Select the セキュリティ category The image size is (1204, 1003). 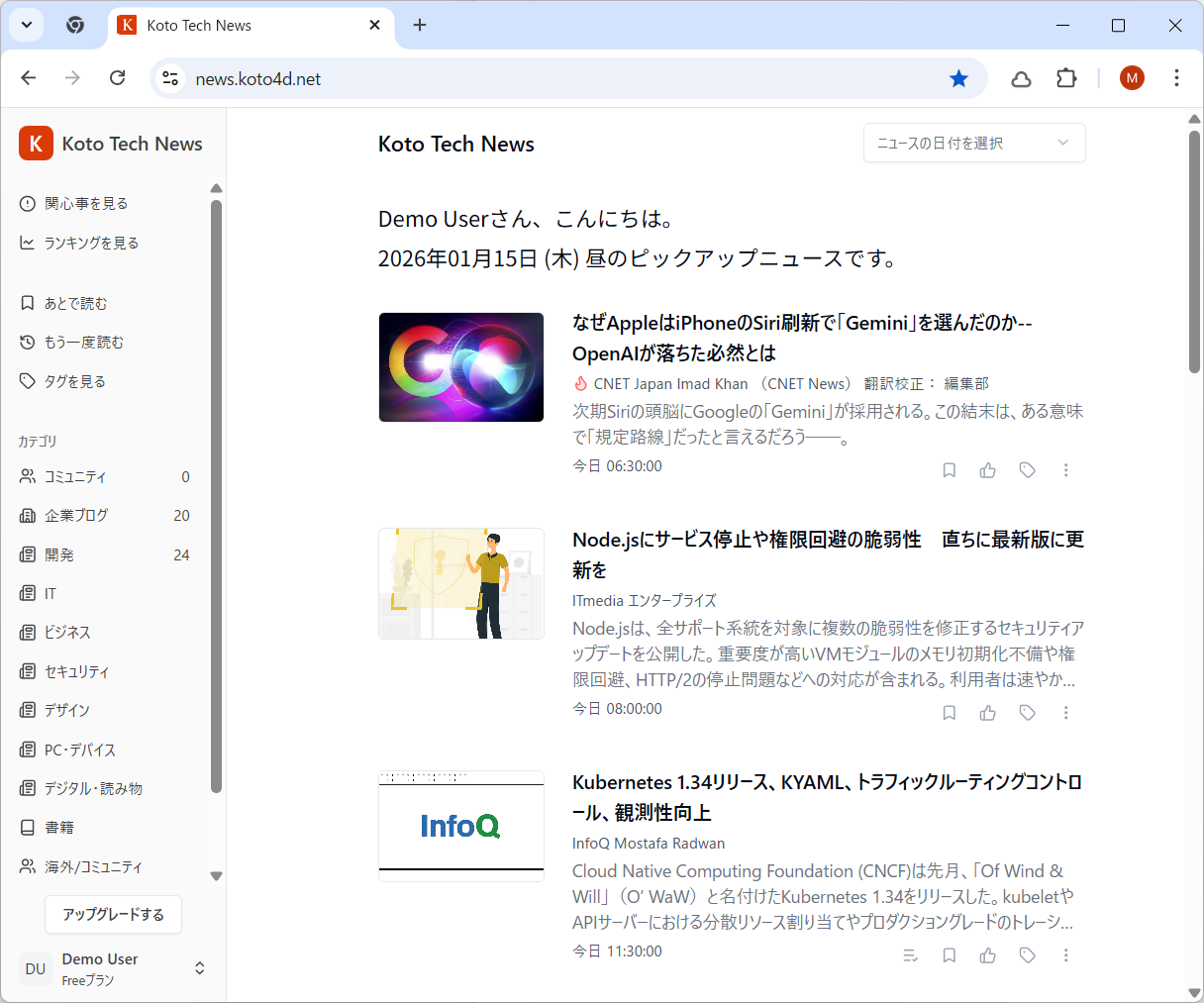(105, 671)
